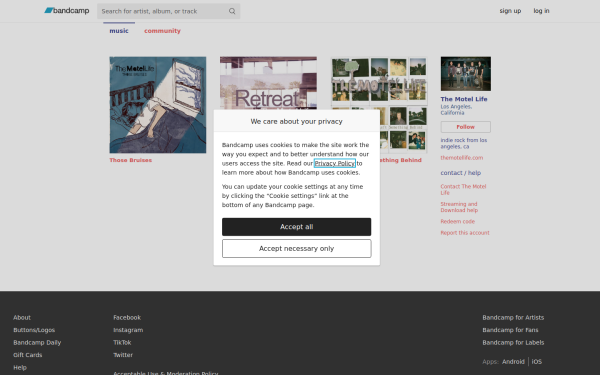Click The Motel Life artist name
This screenshot has width=600, height=375.
464,99
